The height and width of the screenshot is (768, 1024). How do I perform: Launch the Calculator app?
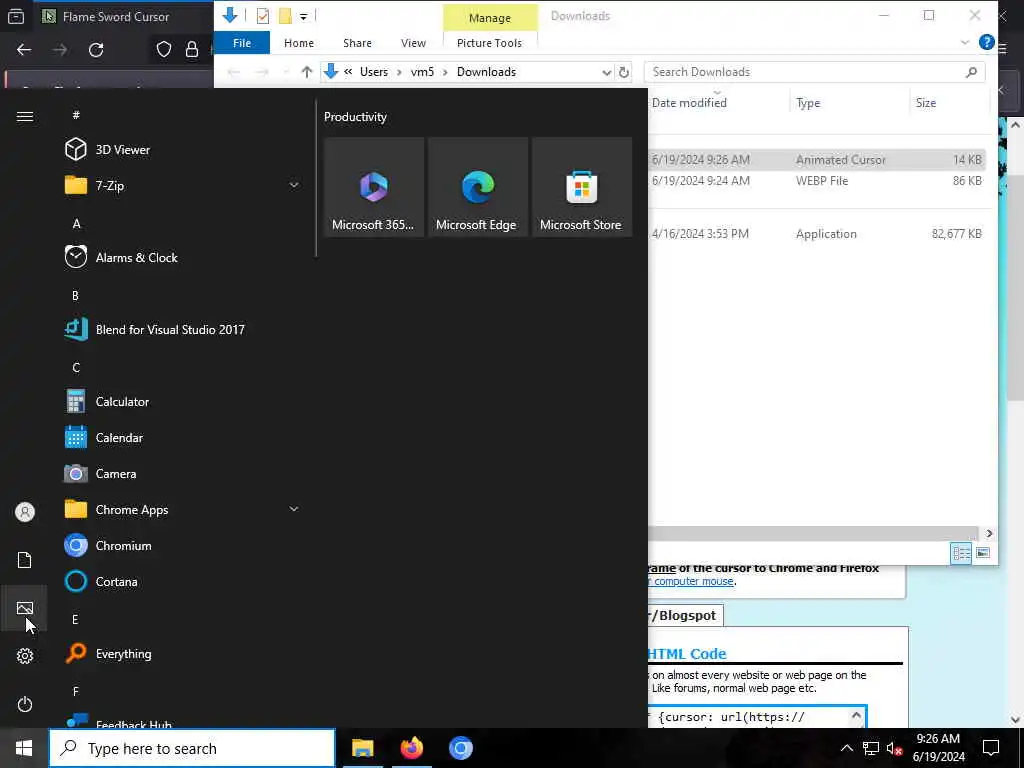tap(183, 402)
